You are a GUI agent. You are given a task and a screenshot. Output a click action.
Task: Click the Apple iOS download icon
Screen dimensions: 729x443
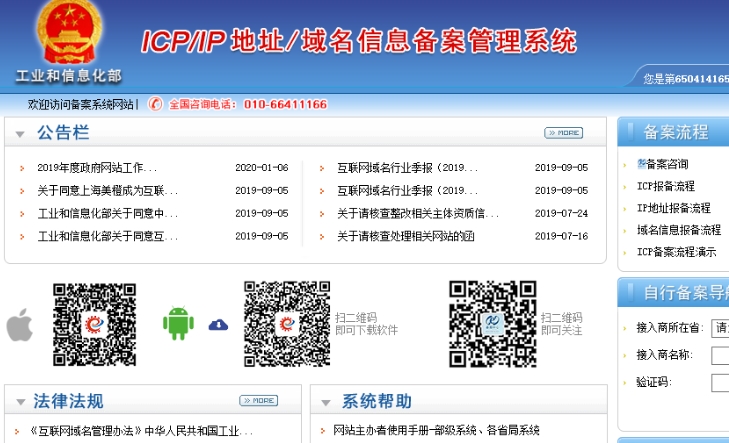click(20, 324)
